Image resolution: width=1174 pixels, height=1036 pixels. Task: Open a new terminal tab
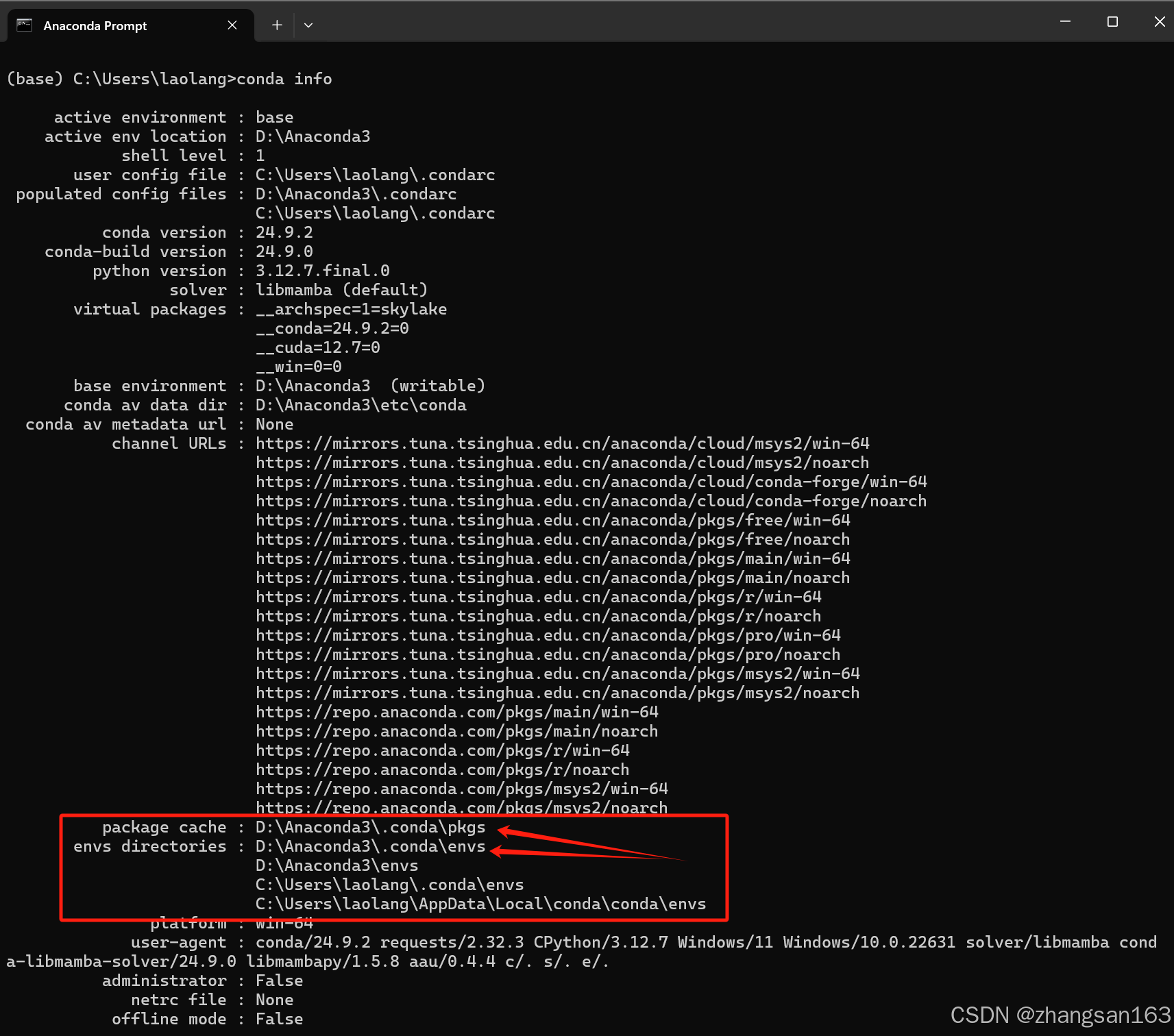click(276, 25)
